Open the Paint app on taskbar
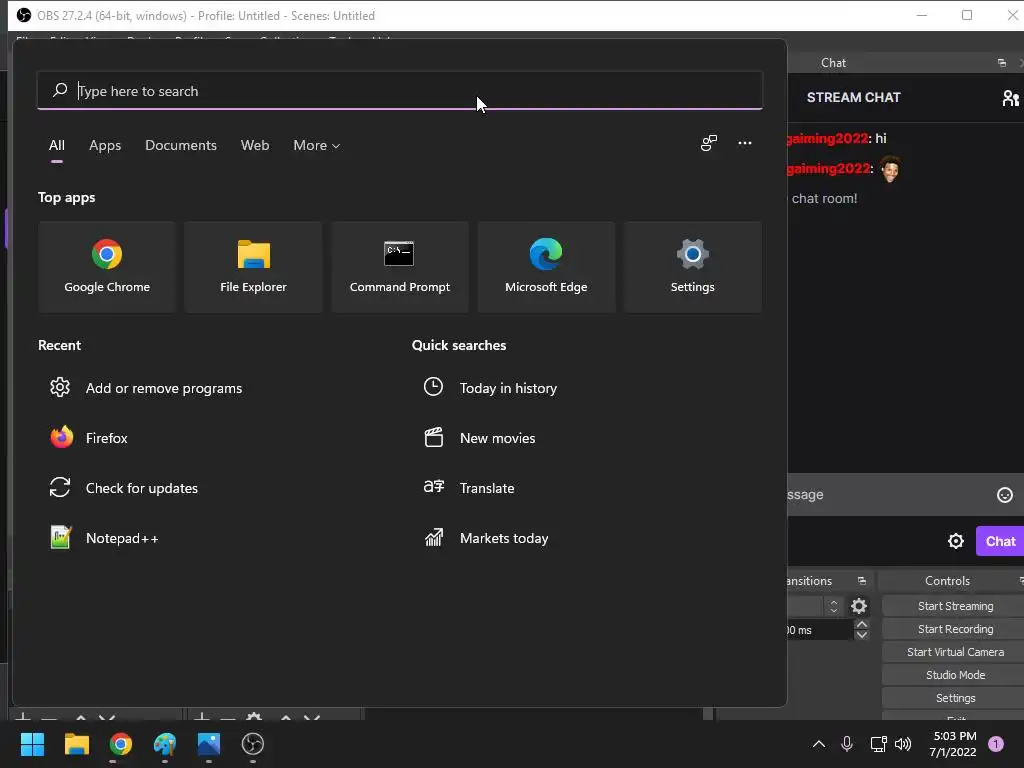 (x=165, y=744)
